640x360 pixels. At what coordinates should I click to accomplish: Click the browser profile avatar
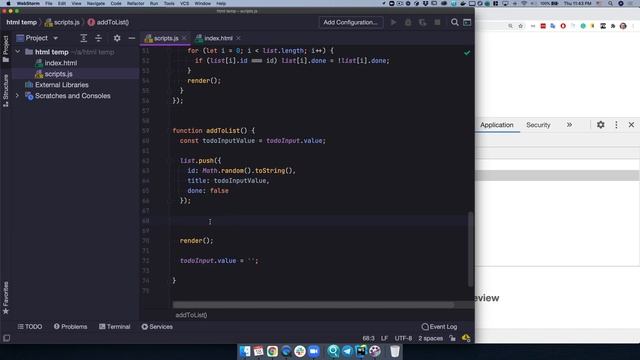click(x=623, y=26)
